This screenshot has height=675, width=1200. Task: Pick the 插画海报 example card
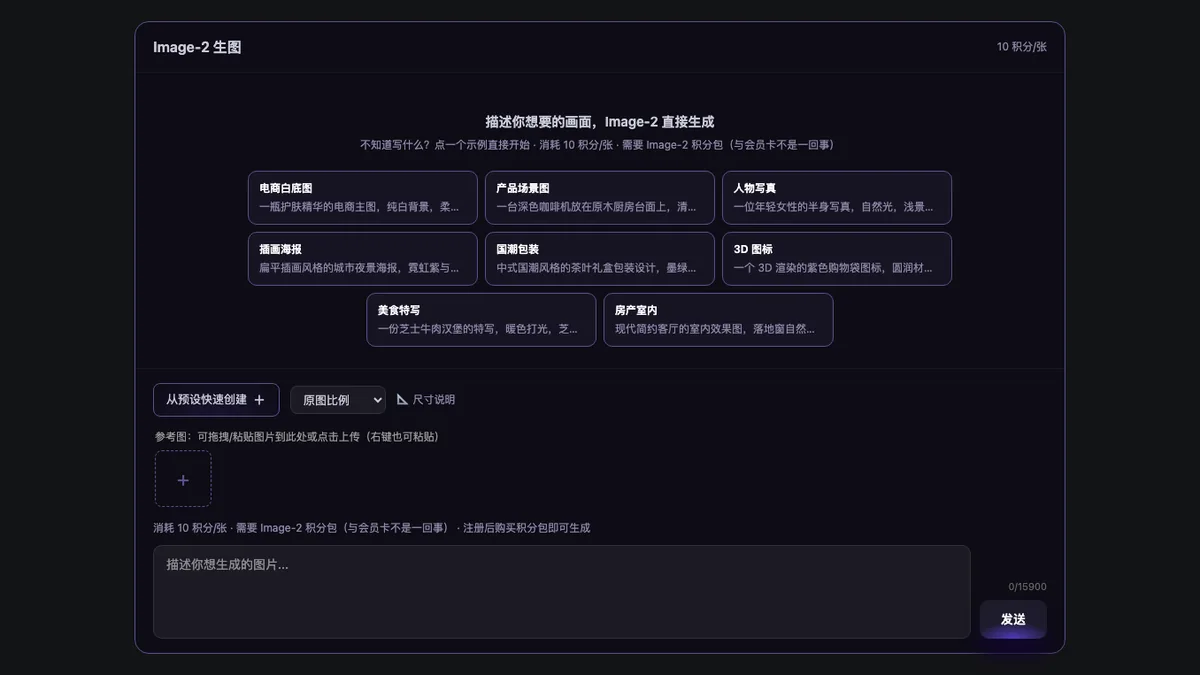tap(363, 258)
